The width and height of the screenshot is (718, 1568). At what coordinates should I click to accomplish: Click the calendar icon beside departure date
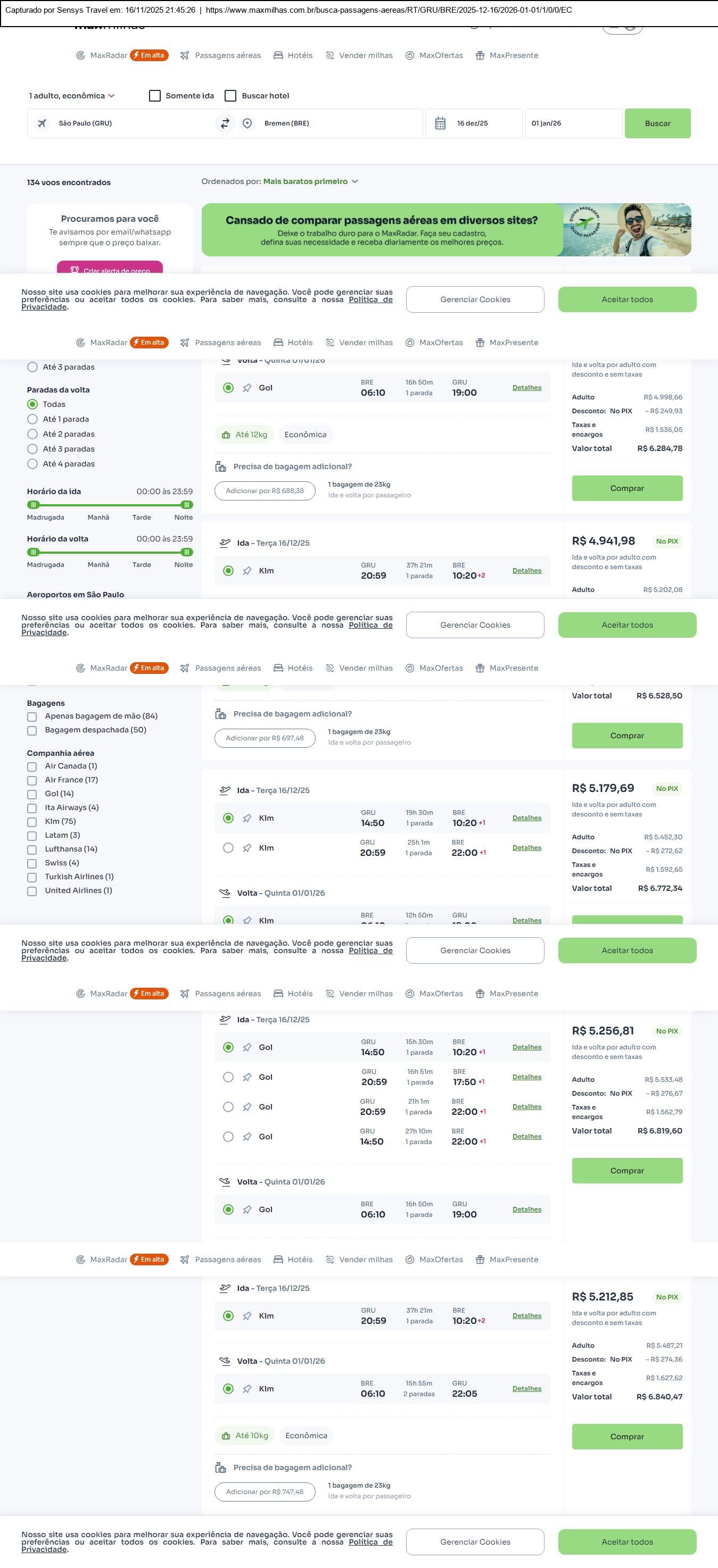point(440,123)
